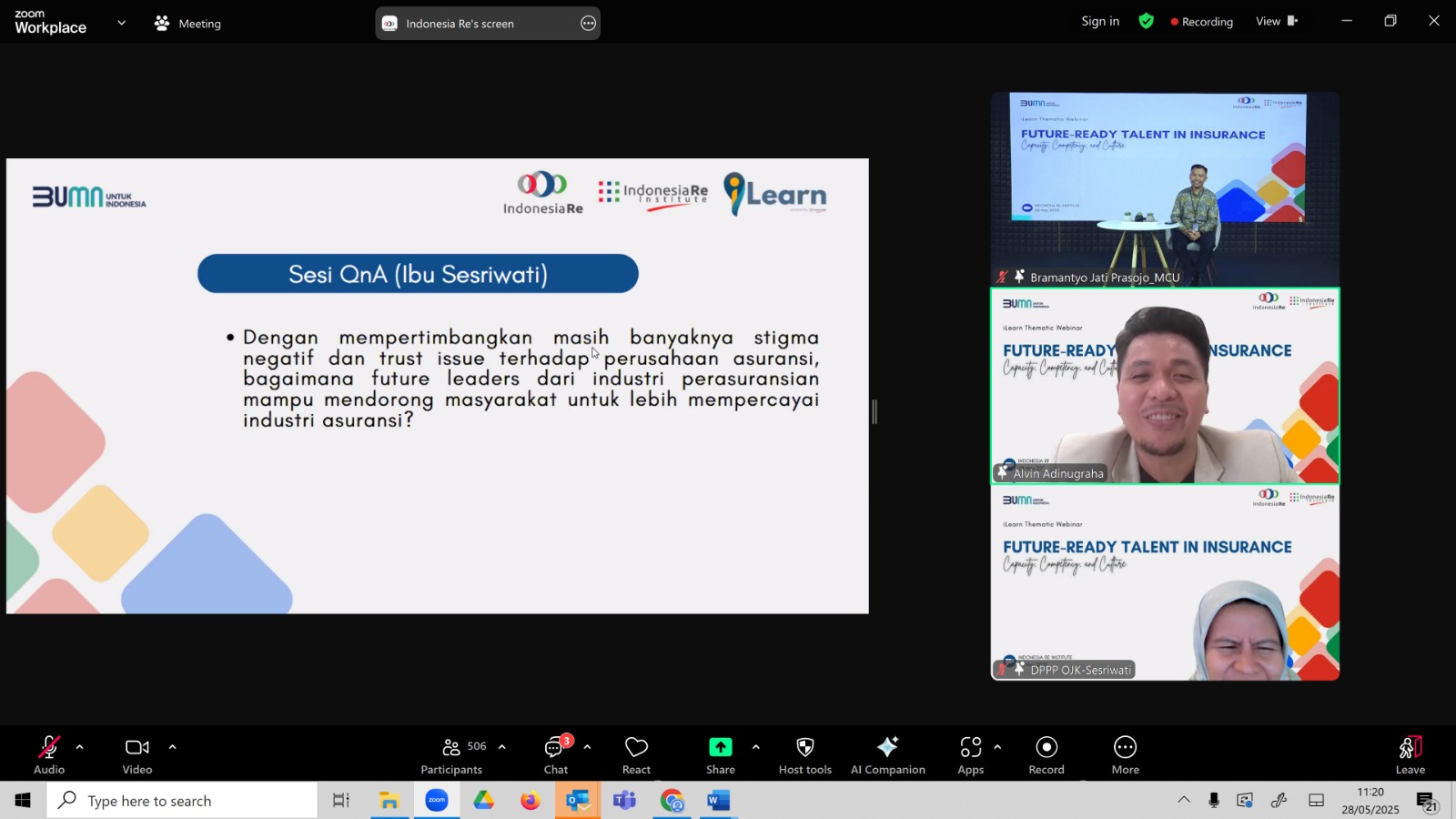
Task: Open Zoom Workplace dropdown chevron
Action: (x=121, y=23)
